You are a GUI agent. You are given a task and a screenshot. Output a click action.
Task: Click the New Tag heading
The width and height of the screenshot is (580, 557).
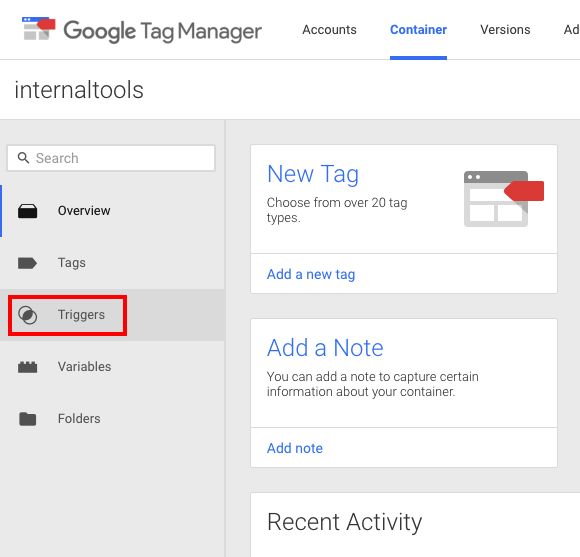coord(313,174)
